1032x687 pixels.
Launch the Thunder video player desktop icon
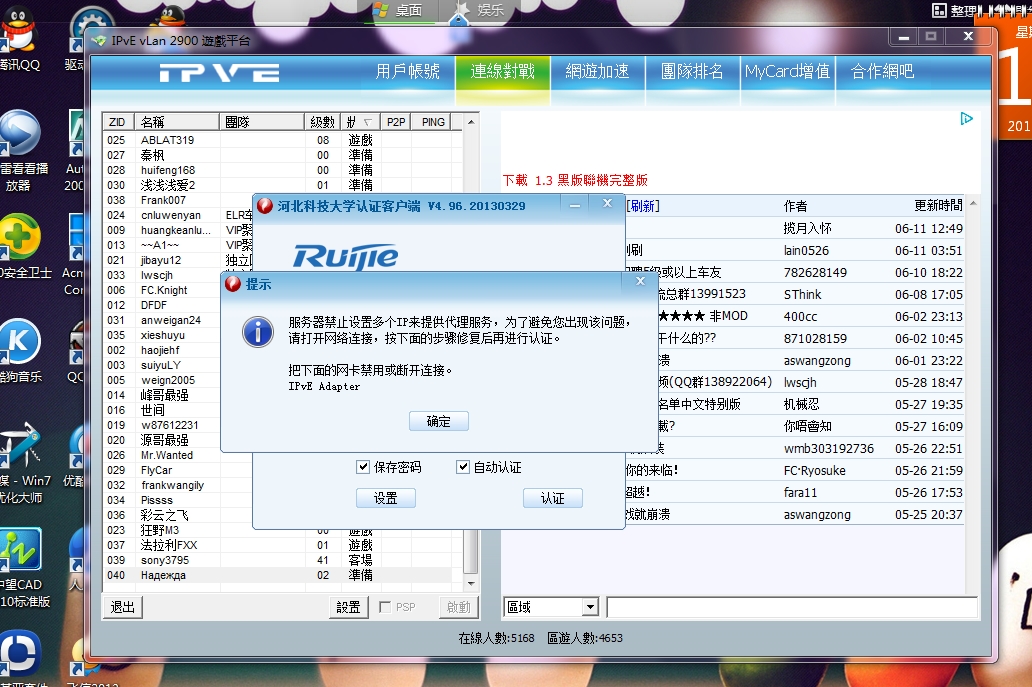20,150
